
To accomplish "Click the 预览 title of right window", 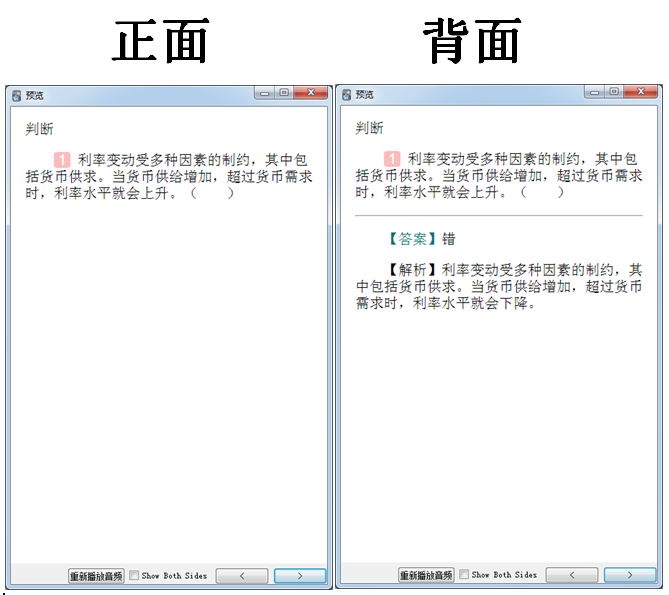I will (365, 95).
